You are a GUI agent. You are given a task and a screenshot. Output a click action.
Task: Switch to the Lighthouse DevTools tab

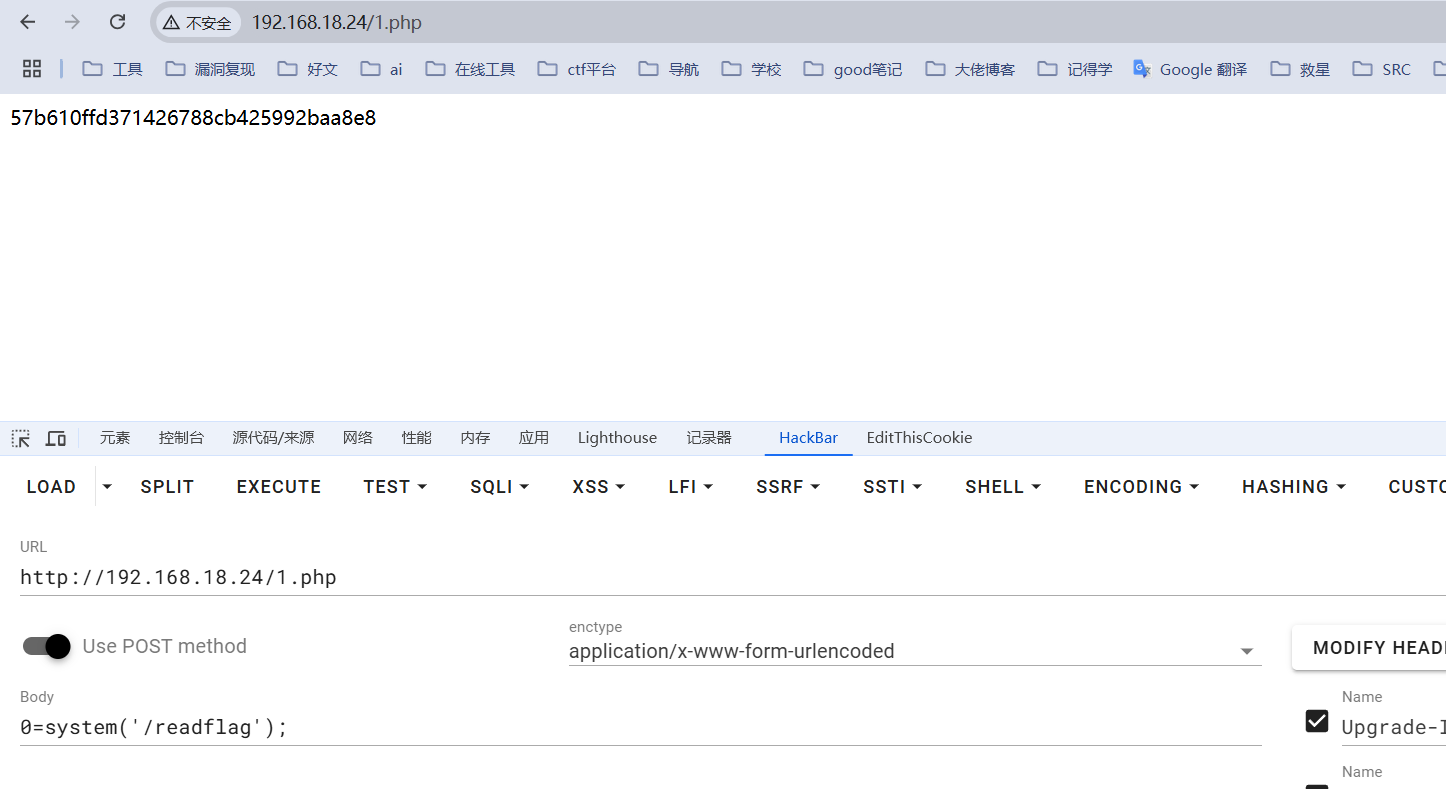[x=617, y=438]
